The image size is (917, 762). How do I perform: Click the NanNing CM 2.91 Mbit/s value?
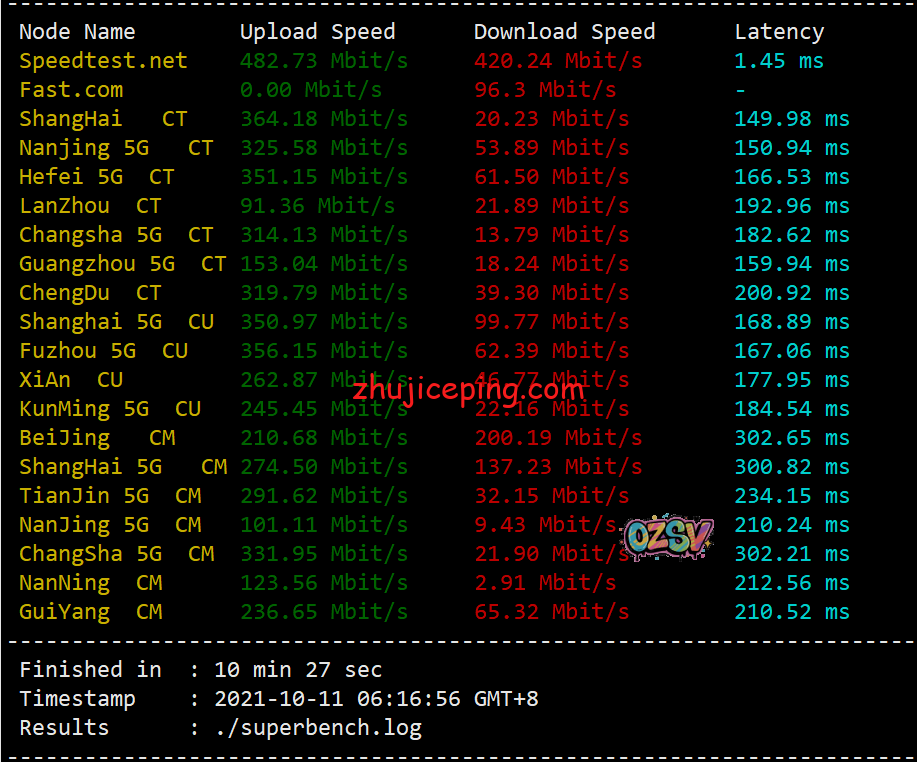click(545, 583)
